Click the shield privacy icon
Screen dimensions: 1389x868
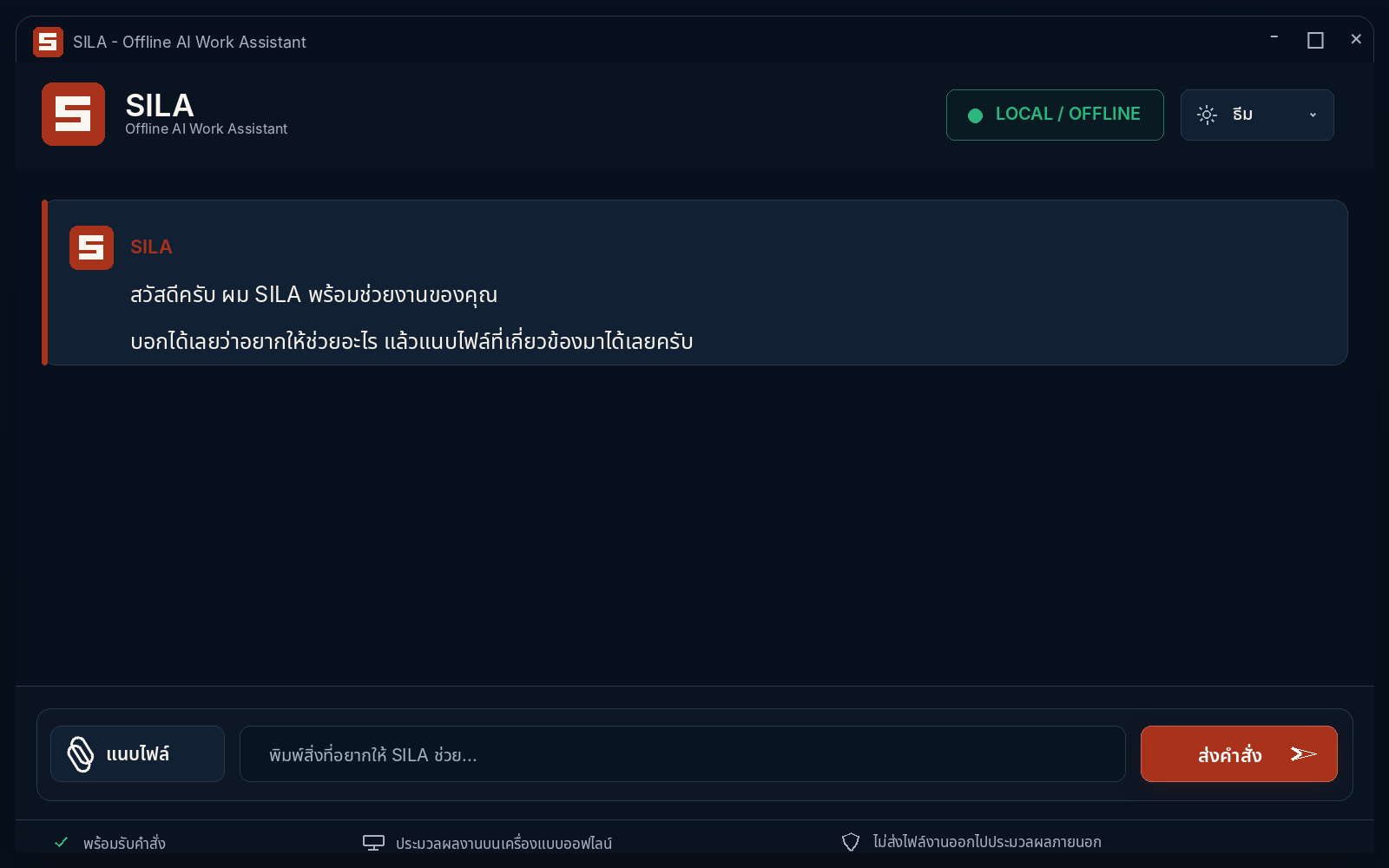tap(851, 842)
